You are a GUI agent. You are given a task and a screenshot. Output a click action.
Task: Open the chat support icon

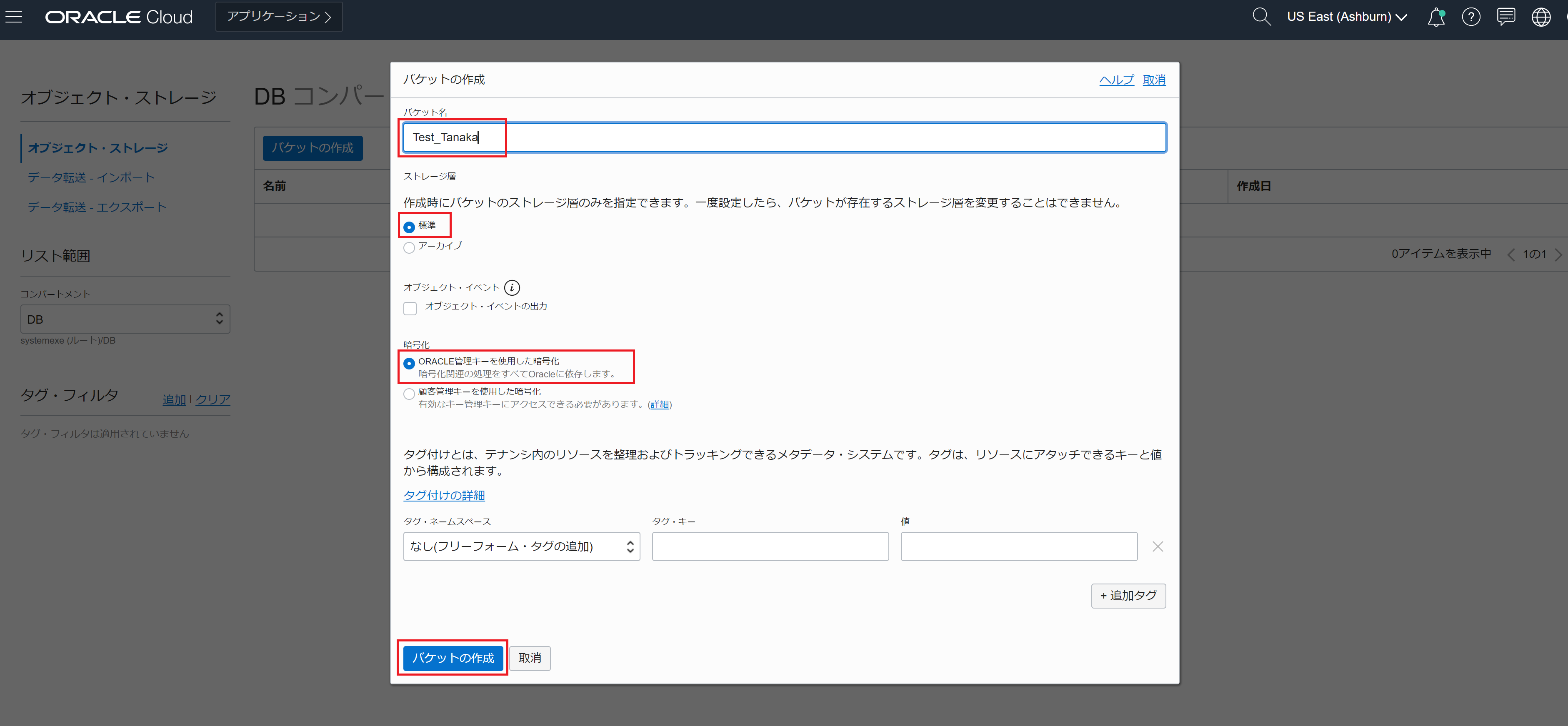[1506, 16]
